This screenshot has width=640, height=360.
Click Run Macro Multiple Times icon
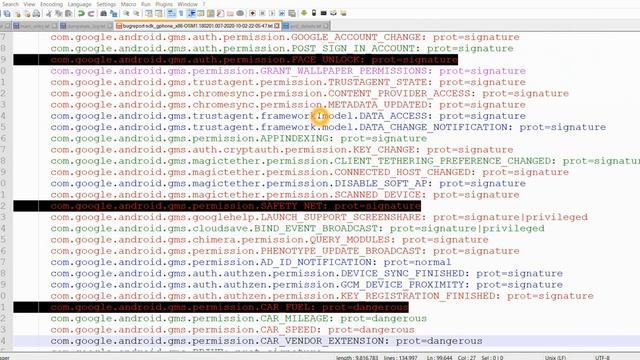(x=282, y=13)
